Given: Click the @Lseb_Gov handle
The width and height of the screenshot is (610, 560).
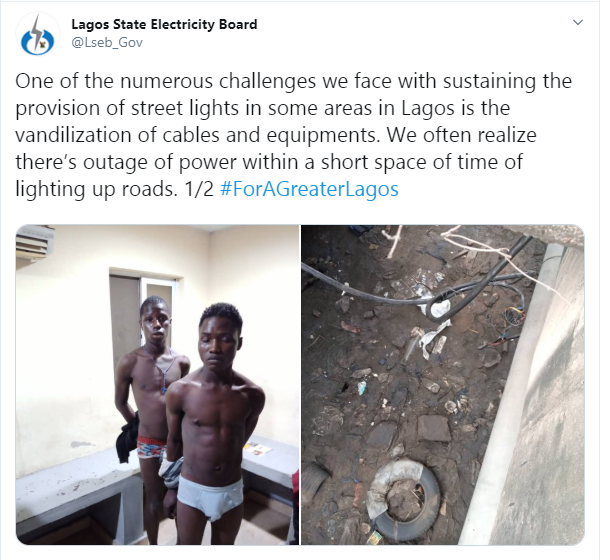Looking at the screenshot, I should click(x=103, y=44).
